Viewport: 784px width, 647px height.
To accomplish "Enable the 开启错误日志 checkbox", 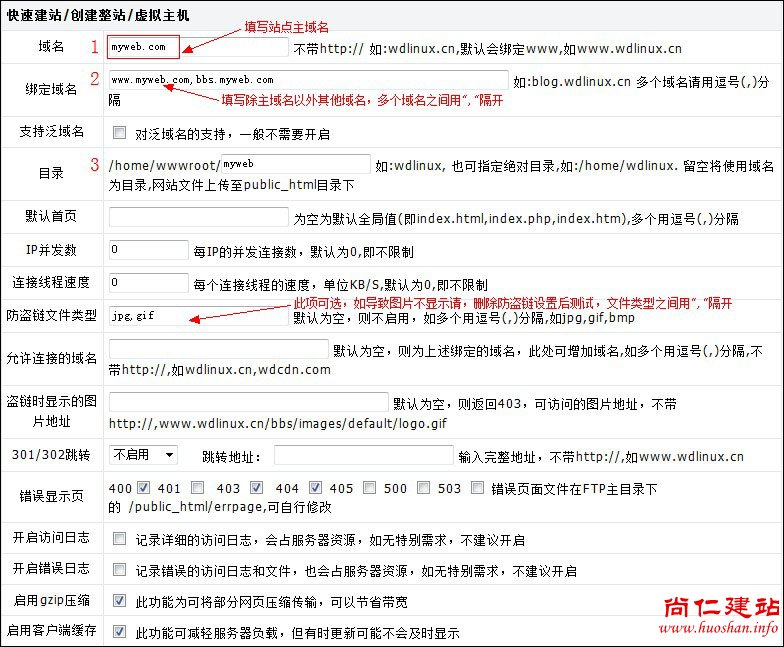I will (120, 571).
